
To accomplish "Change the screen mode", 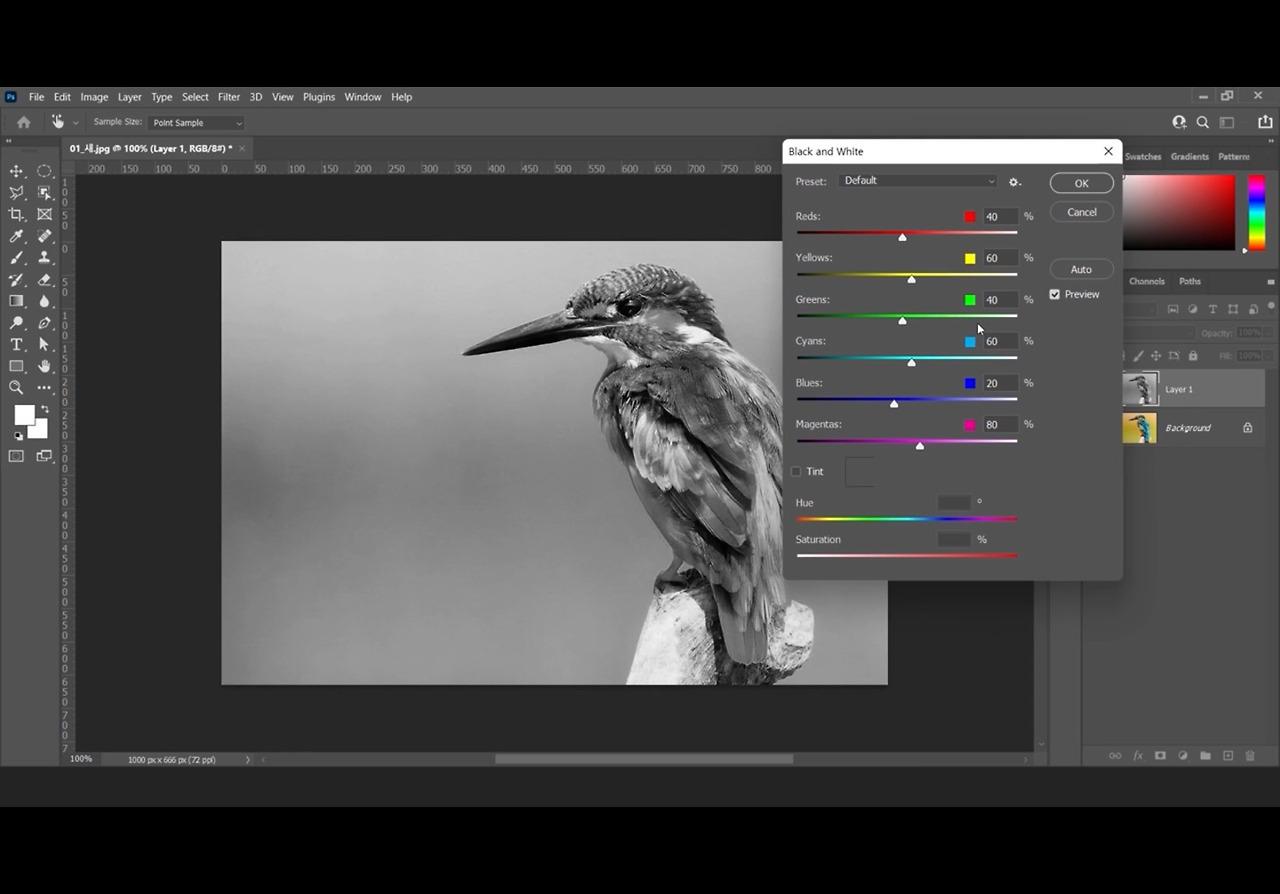I will 45,456.
